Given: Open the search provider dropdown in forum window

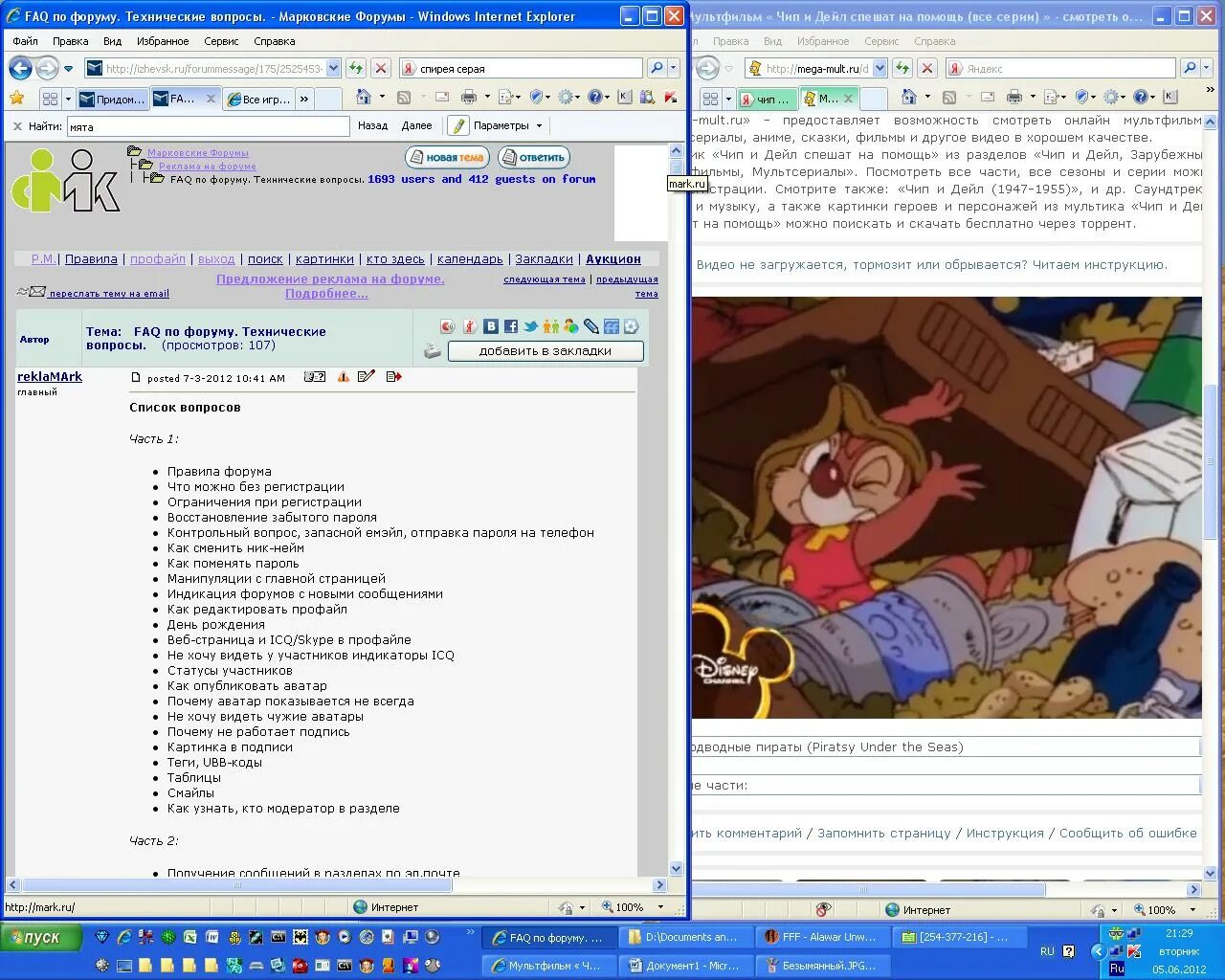Looking at the screenshot, I should (673, 68).
